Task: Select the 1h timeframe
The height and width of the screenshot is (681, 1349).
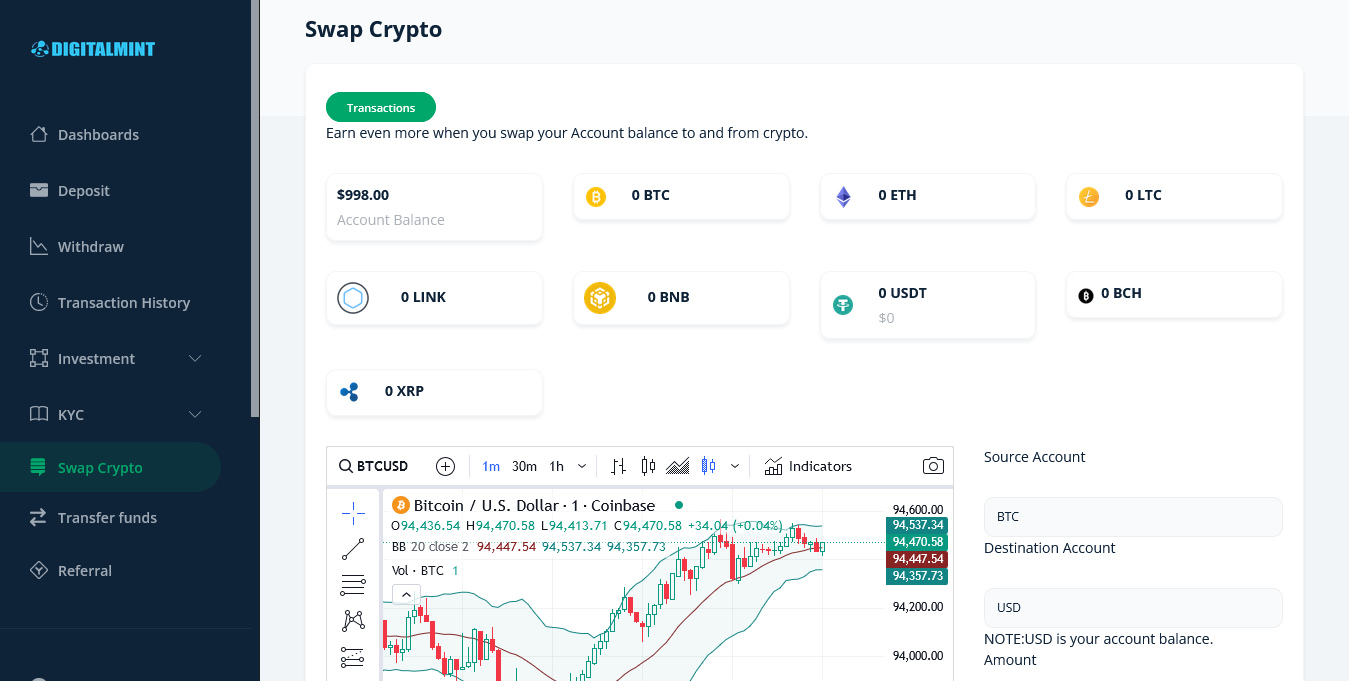Action: click(557, 466)
